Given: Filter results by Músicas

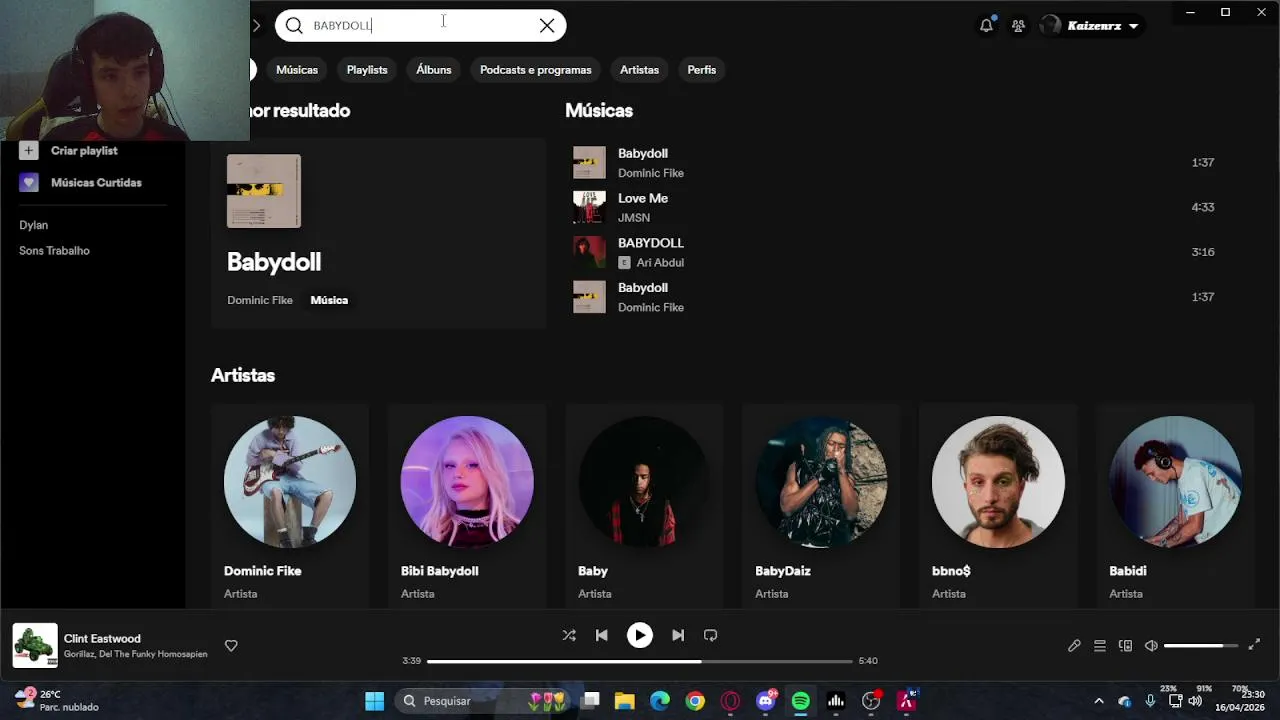Looking at the screenshot, I should coord(297,70).
